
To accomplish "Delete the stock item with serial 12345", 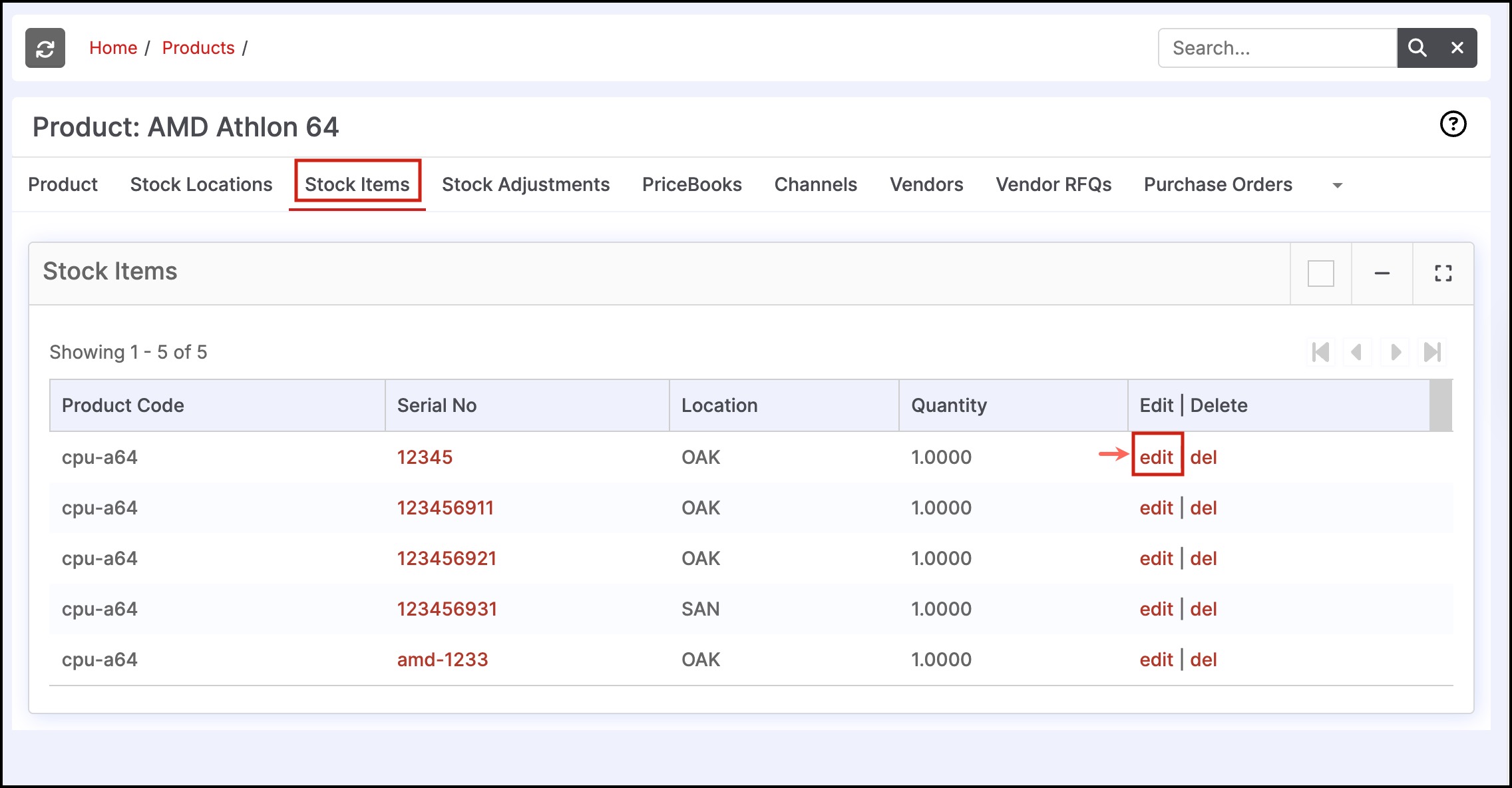I will pos(1203,457).
